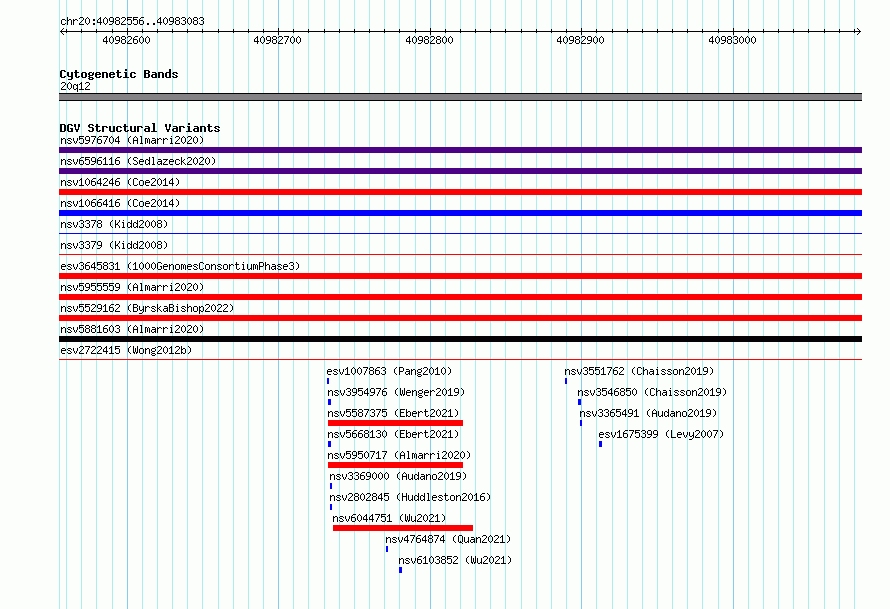Click esv2722415 (Wong2012b) label

(x=126, y=350)
